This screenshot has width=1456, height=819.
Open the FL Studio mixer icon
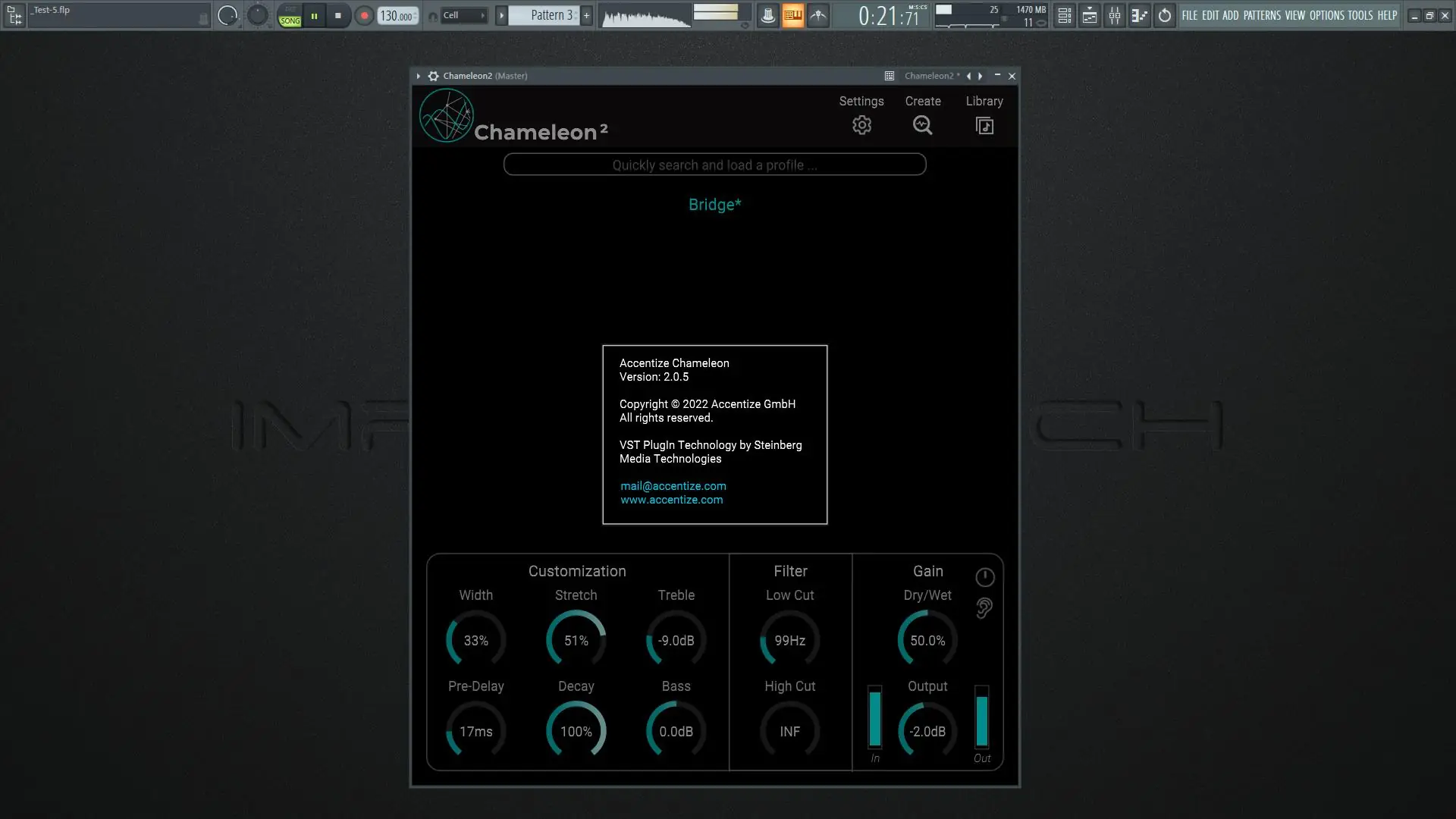1115,15
